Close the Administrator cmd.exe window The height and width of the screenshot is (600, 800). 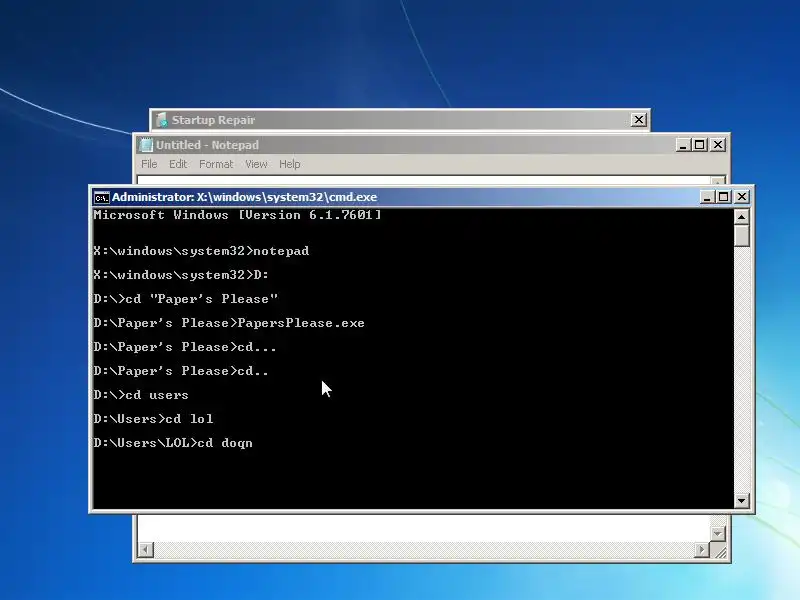pyautogui.click(x=742, y=197)
